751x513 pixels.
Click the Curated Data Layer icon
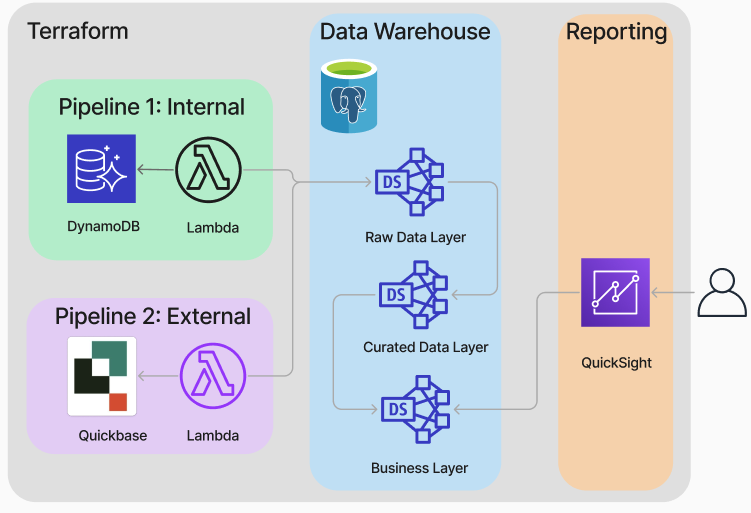coord(413,294)
